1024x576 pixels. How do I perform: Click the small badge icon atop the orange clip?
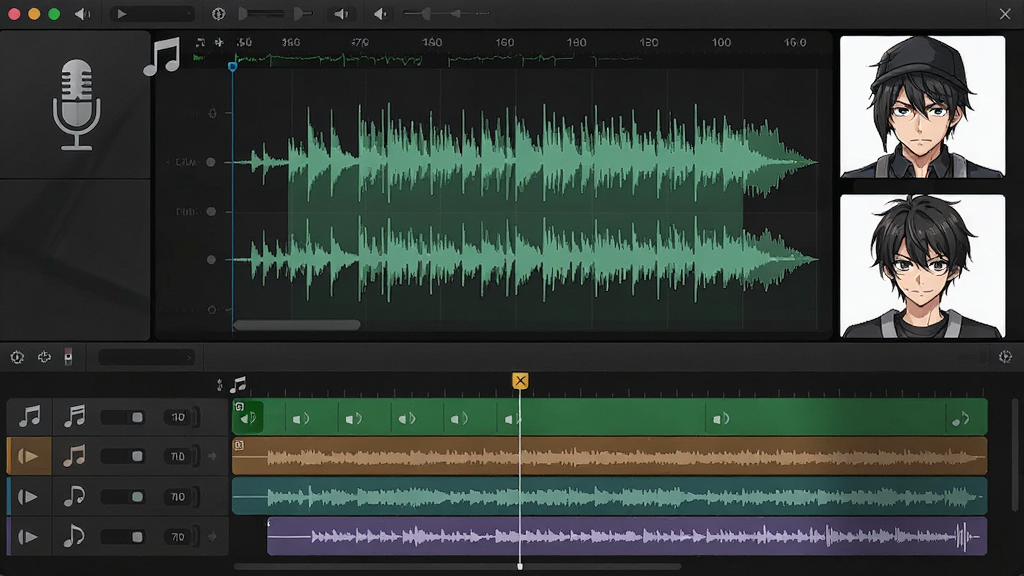pos(239,445)
